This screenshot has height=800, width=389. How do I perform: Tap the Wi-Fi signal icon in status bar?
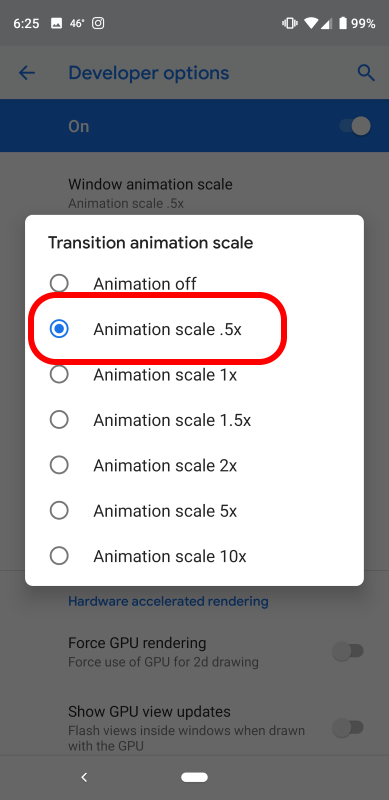click(x=310, y=23)
